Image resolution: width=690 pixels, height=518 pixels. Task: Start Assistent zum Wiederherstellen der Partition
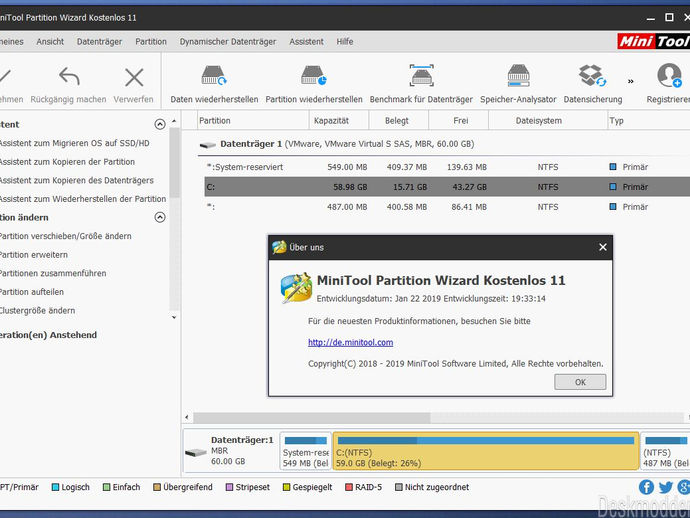point(82,198)
